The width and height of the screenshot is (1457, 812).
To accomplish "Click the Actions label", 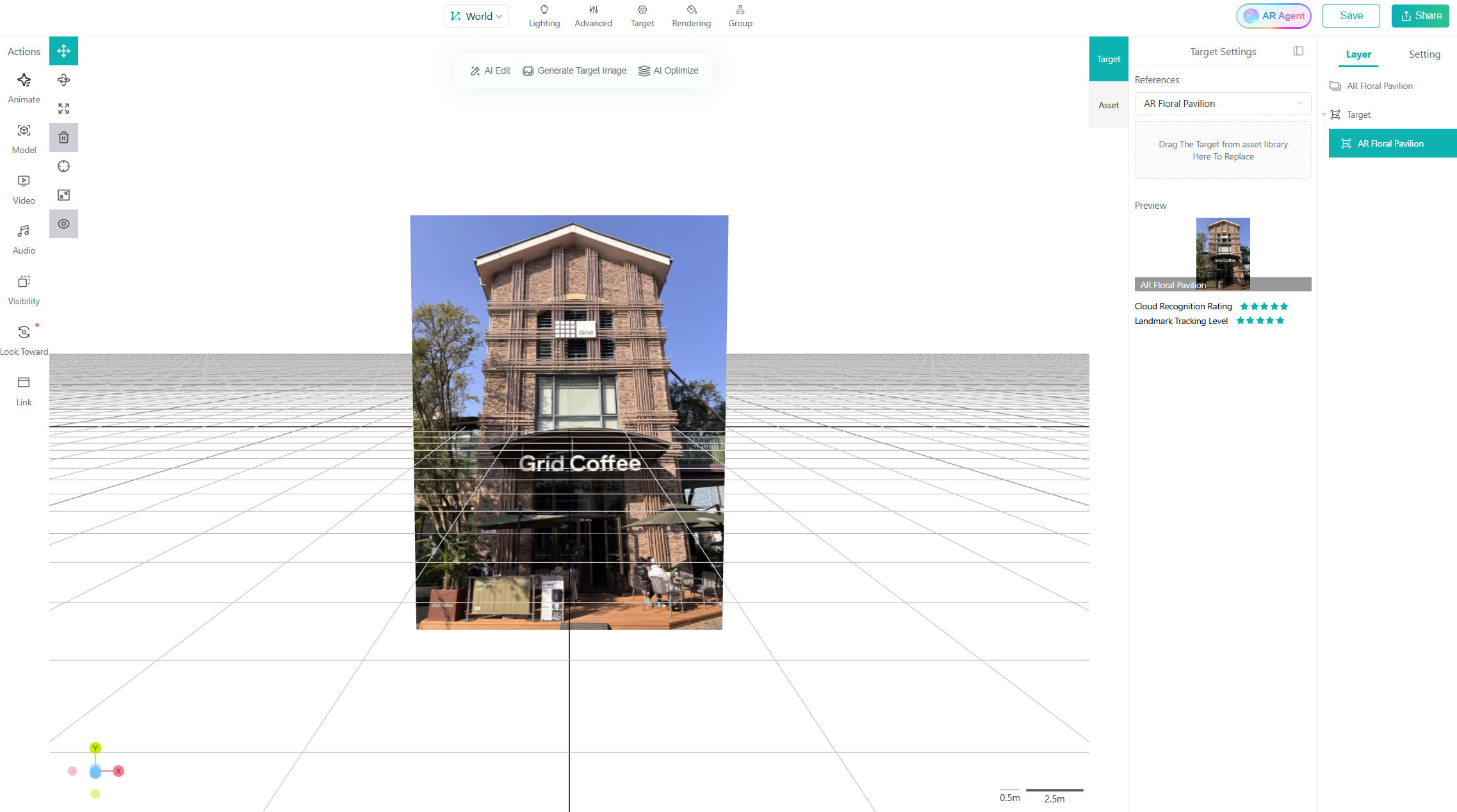I will [x=24, y=51].
